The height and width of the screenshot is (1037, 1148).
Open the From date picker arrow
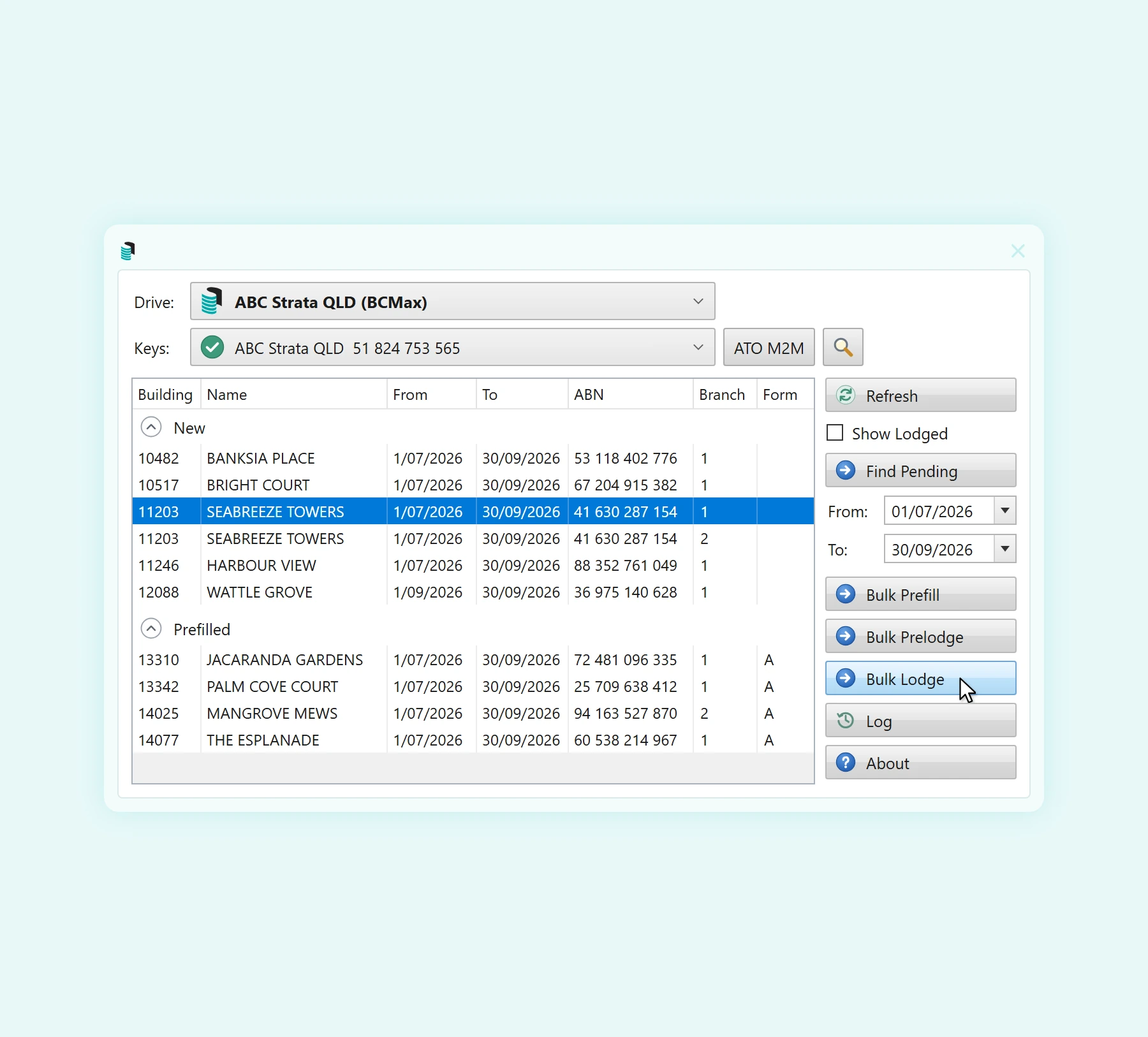[x=1004, y=511]
